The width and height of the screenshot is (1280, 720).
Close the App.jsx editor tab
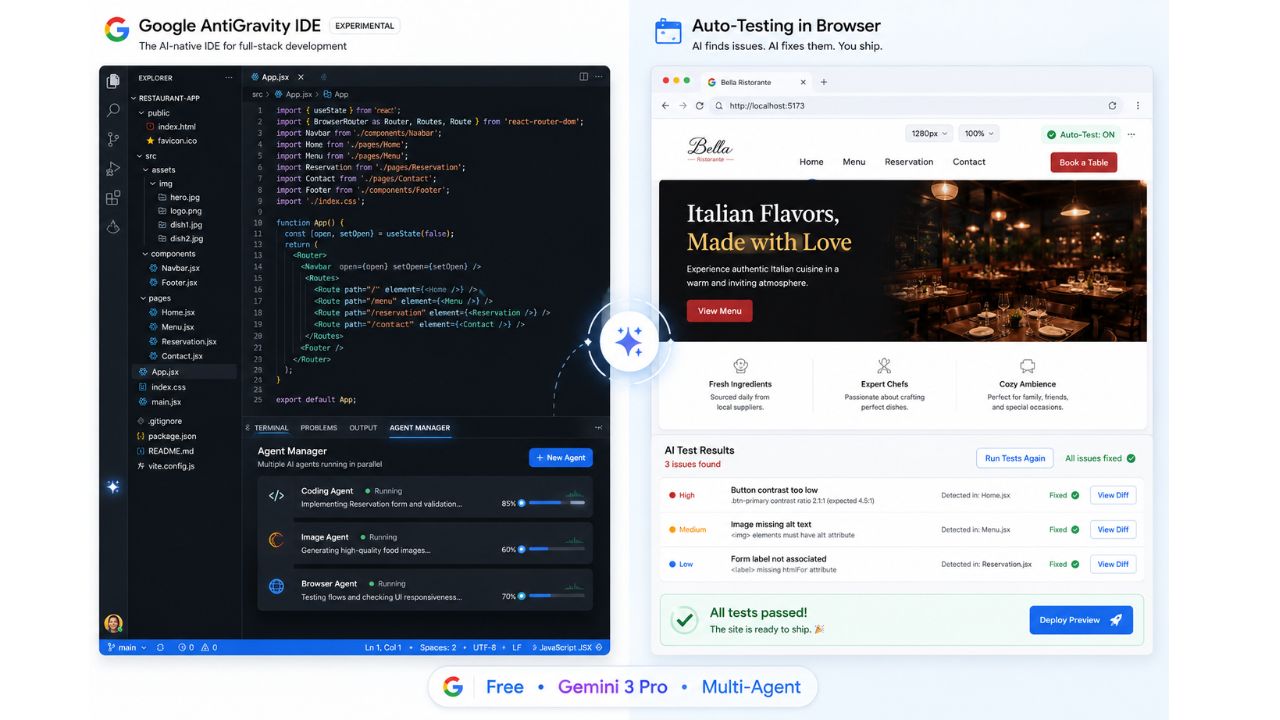pyautogui.click(x=299, y=77)
